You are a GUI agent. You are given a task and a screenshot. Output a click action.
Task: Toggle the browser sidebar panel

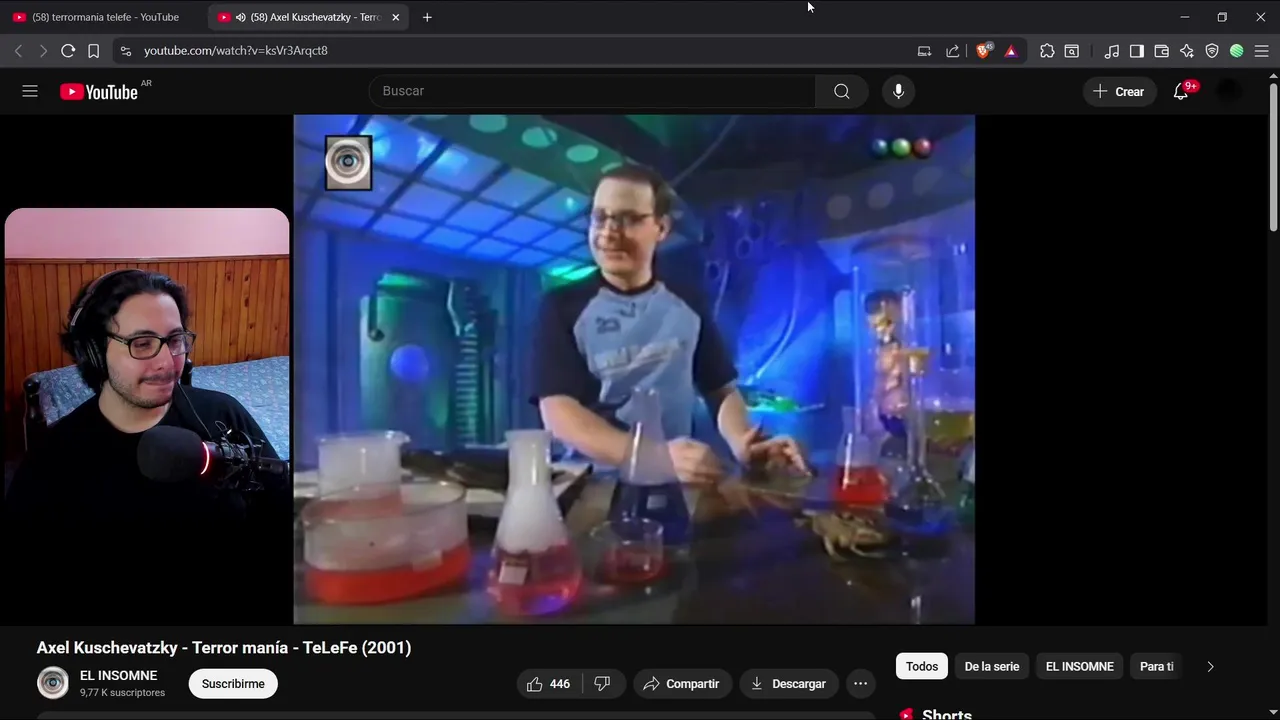1137,51
